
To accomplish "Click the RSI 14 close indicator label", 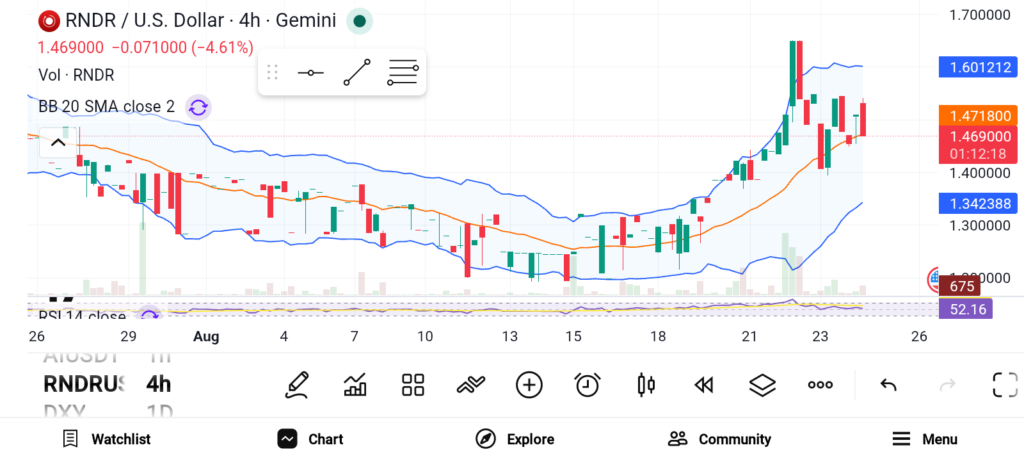I will pyautogui.click(x=82, y=317).
